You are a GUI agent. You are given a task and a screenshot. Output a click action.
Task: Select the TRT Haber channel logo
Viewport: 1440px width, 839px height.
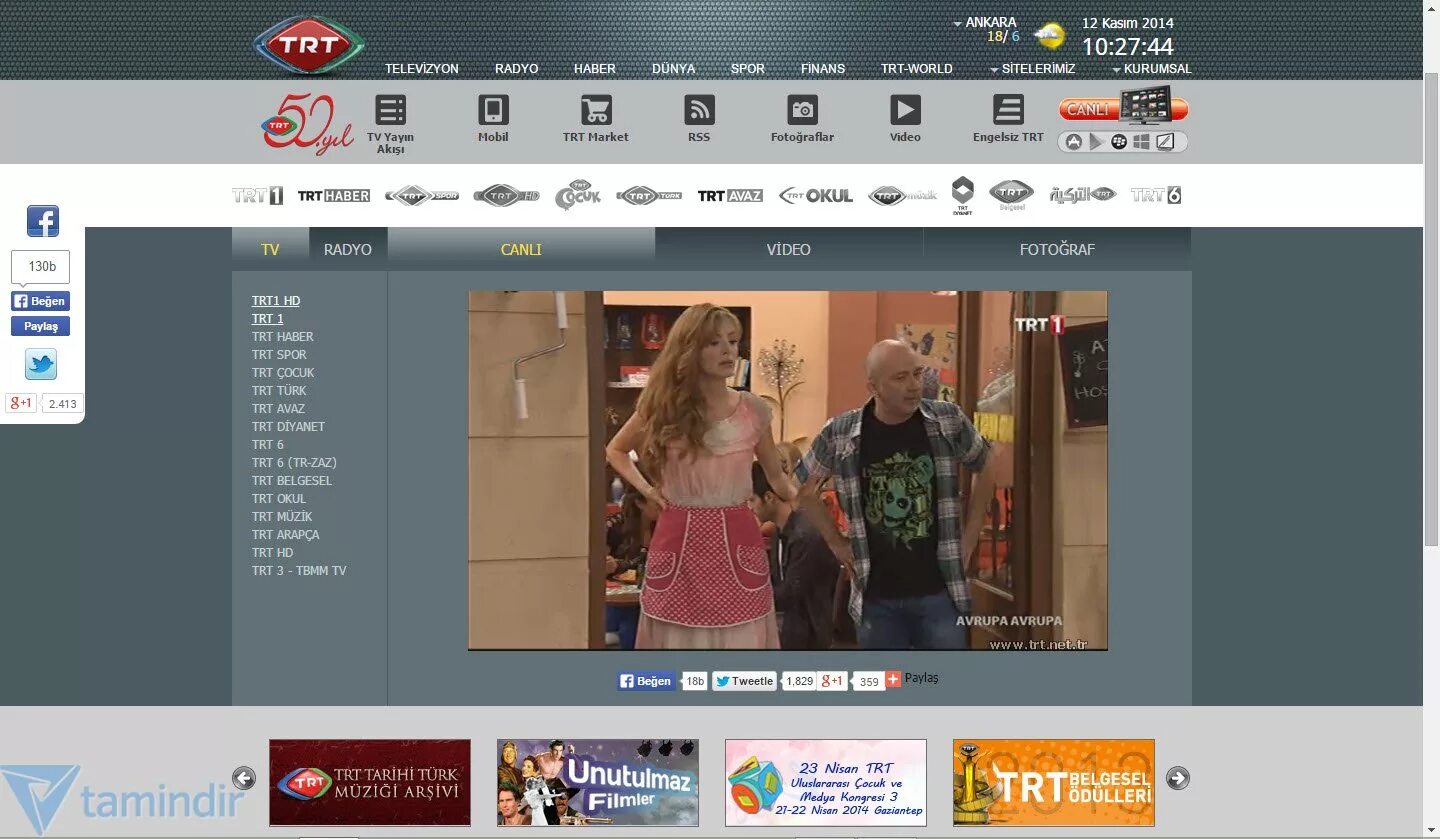tap(334, 196)
